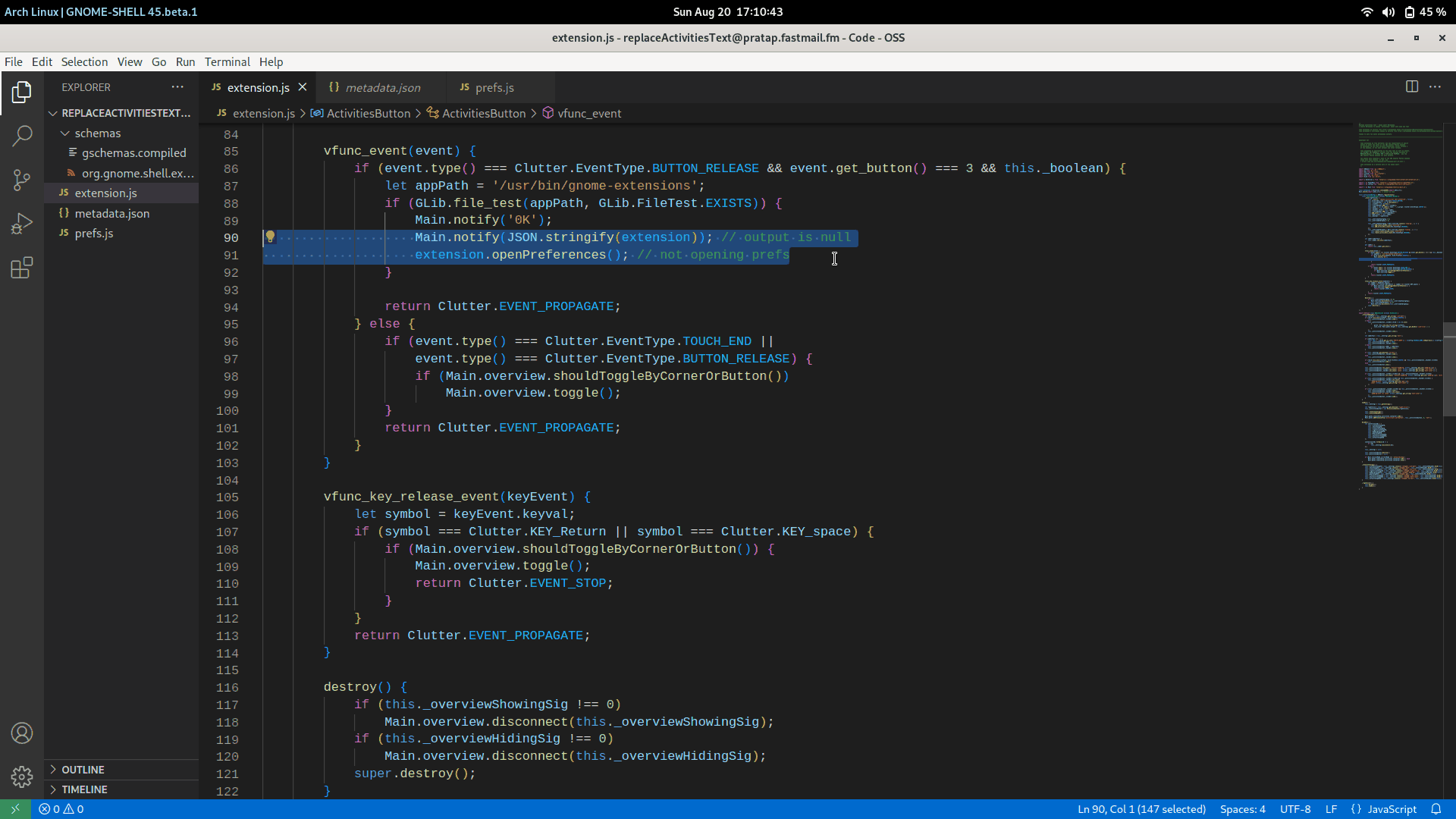Click the Split Editor Right icon
Image resolution: width=1456 pixels, height=819 pixels.
(1411, 86)
